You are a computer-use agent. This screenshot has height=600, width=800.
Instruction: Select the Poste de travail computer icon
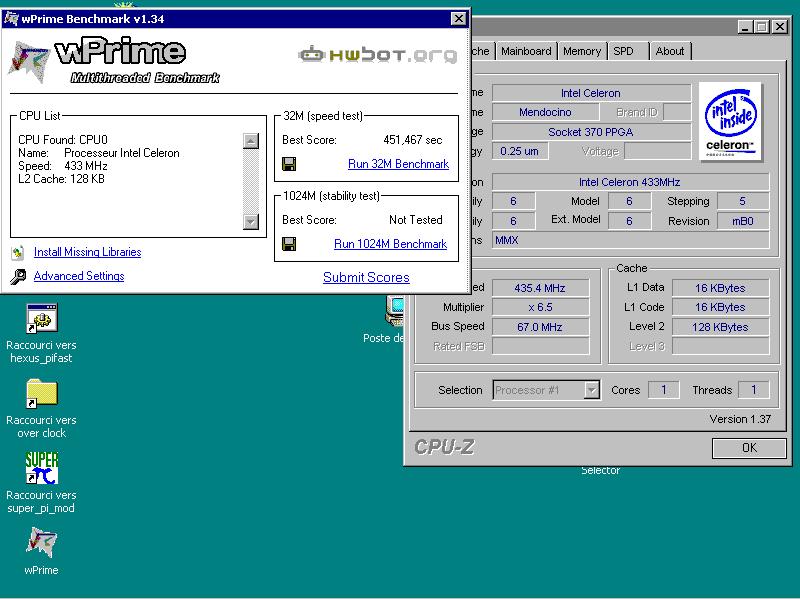[394, 310]
